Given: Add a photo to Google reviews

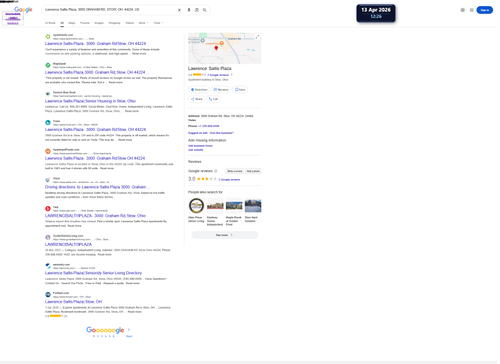Looking at the screenshot, I should click(x=253, y=171).
